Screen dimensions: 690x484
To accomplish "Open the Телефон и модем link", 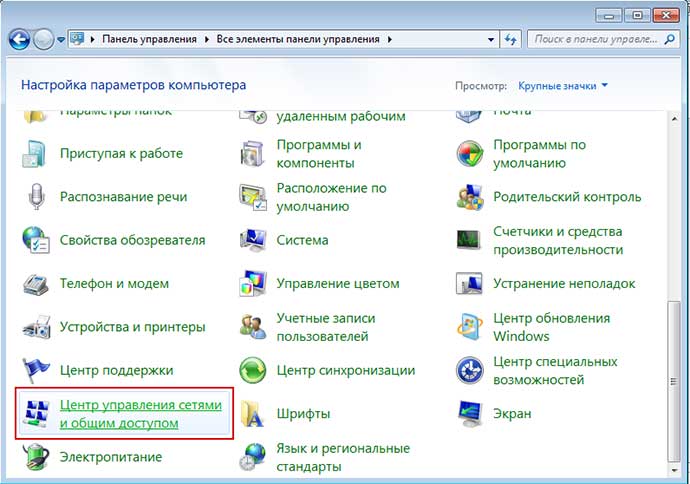I will 114,283.
